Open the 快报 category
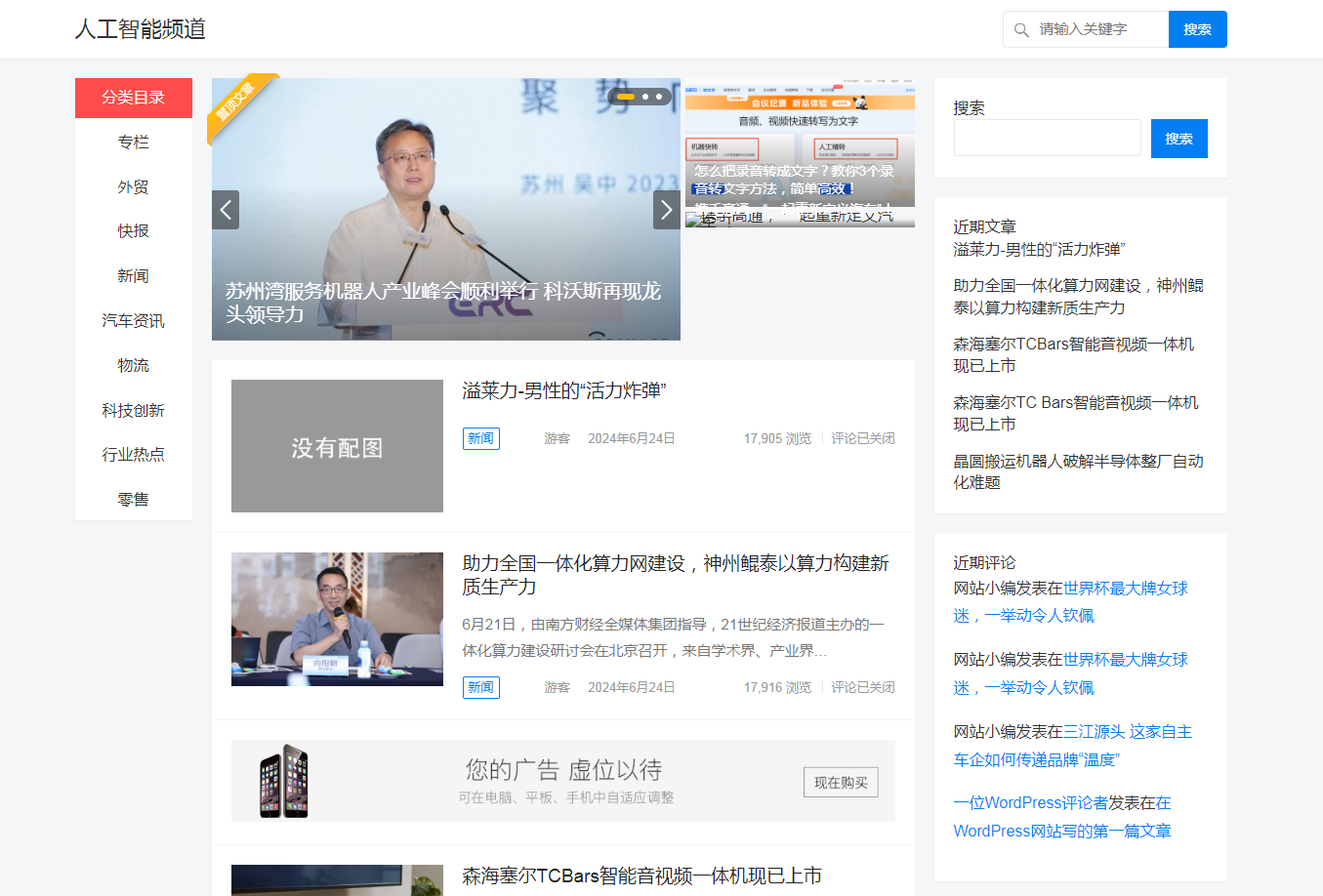Screen dimensions: 1323x896 pyautogui.click(x=134, y=231)
